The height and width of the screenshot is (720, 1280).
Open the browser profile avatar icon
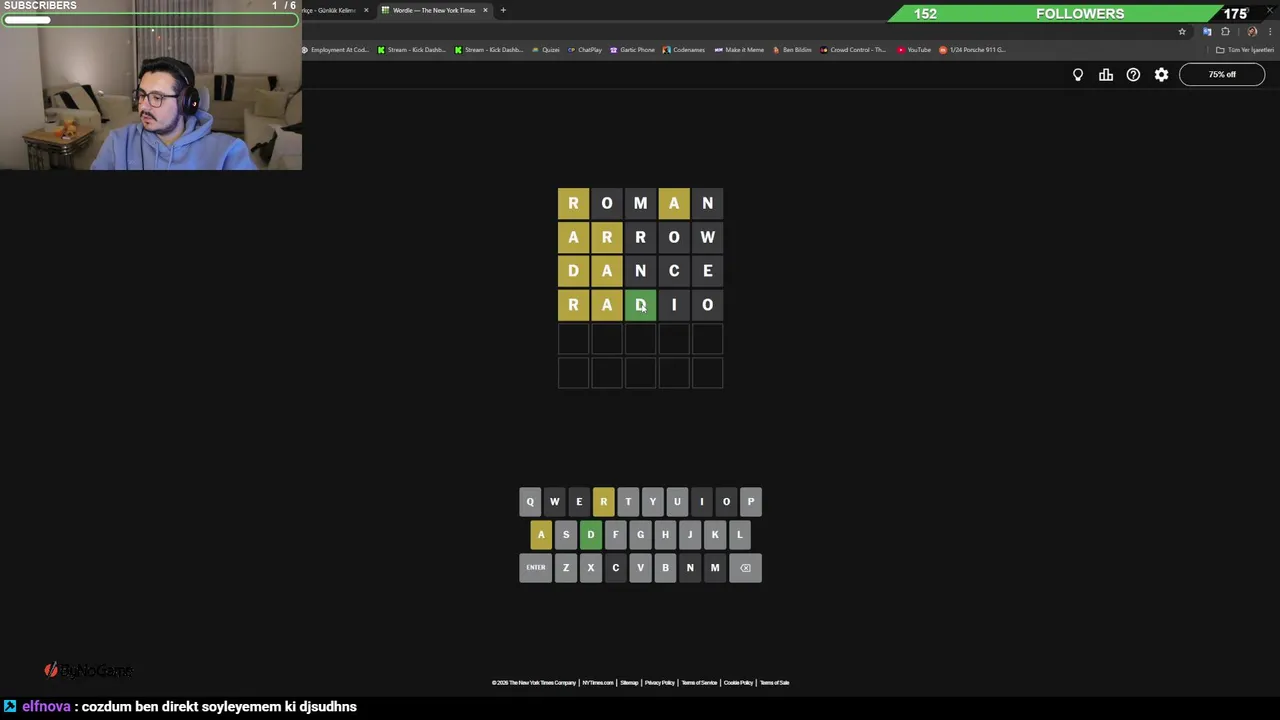tap(1252, 31)
